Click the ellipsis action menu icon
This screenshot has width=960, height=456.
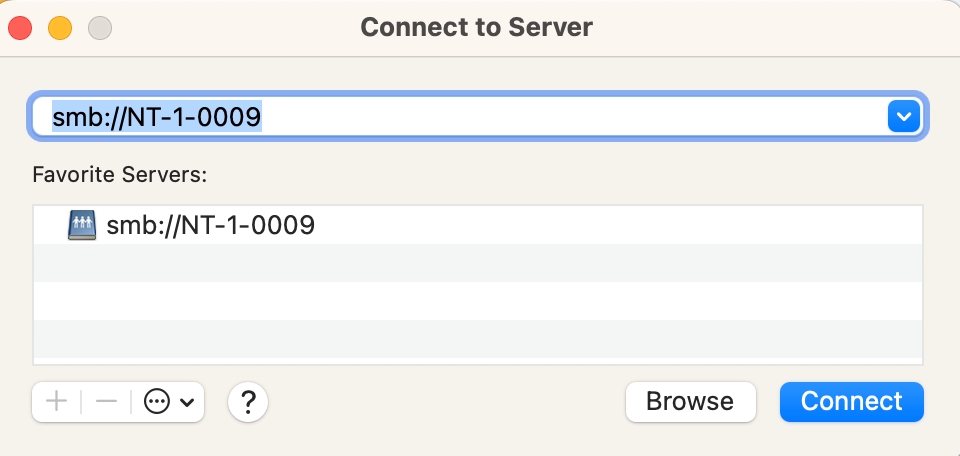(157, 402)
